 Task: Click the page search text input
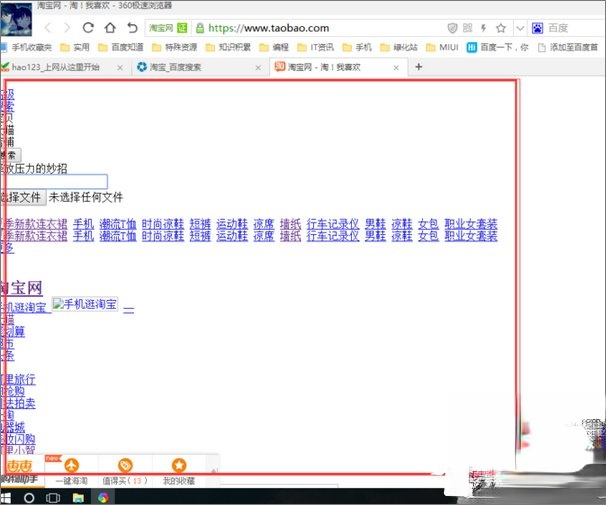pos(55,182)
